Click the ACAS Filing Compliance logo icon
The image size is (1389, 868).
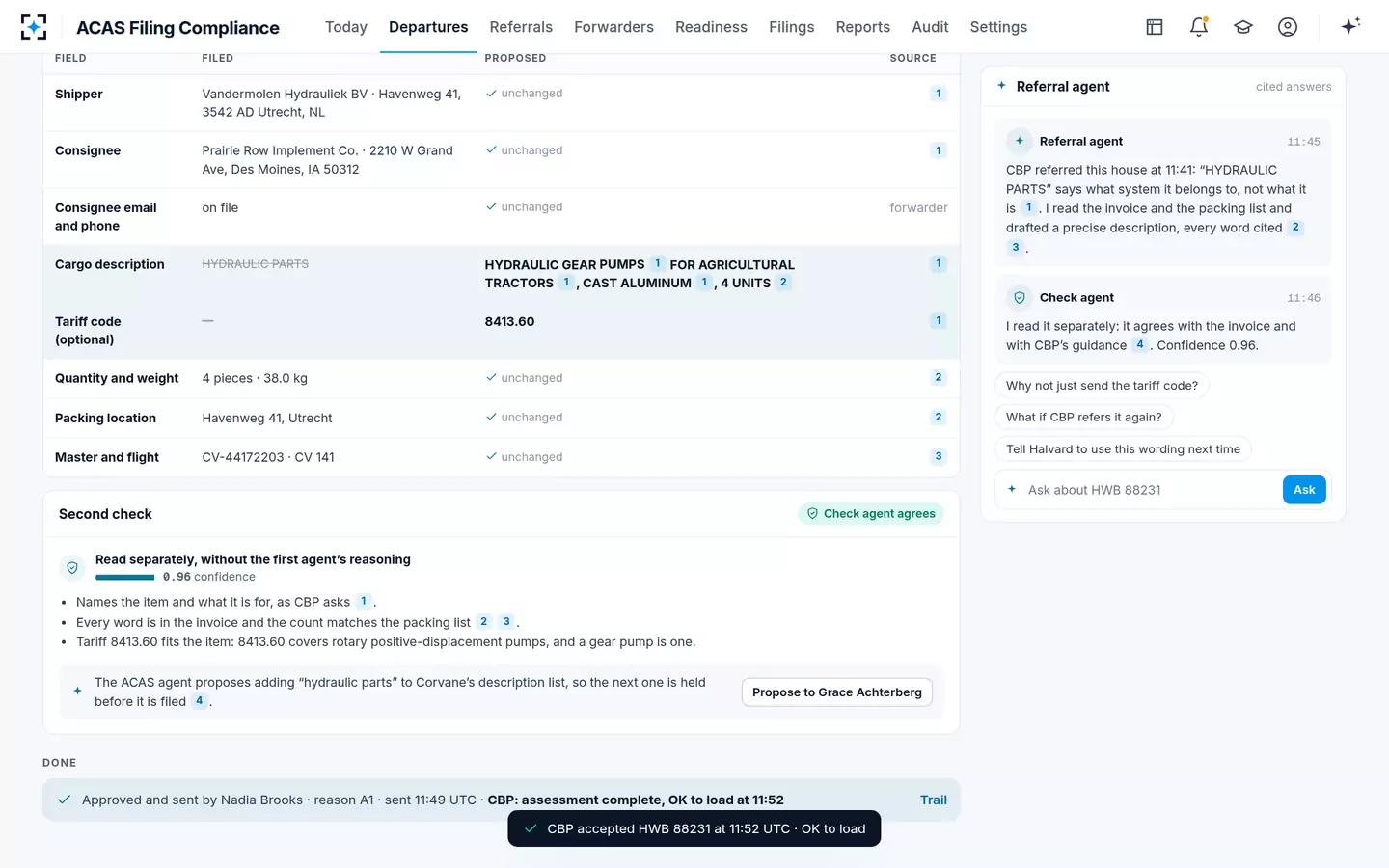(x=34, y=27)
